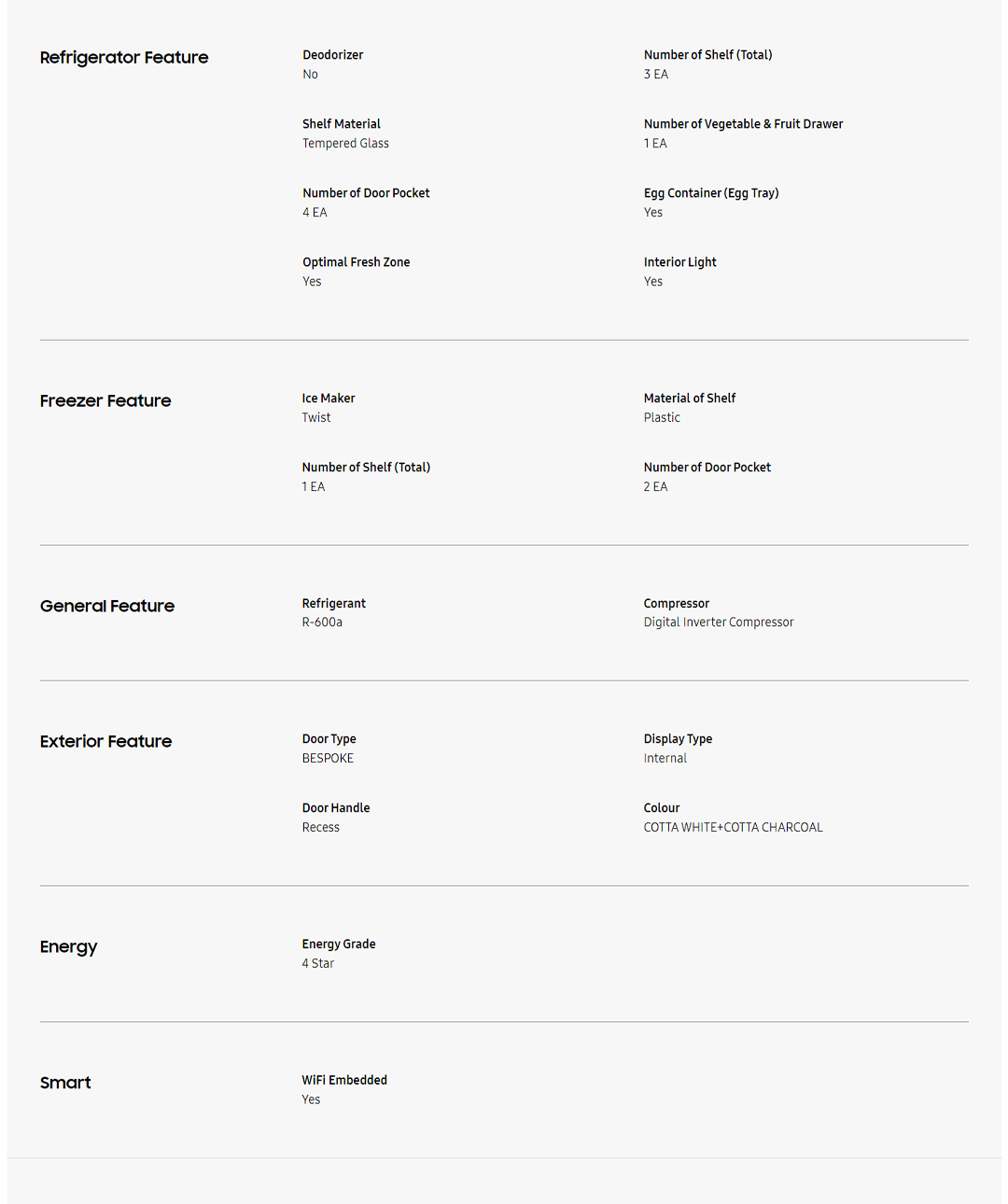This screenshot has height=1204, width=1008.
Task: Click the Material of Shelf label
Action: point(689,399)
